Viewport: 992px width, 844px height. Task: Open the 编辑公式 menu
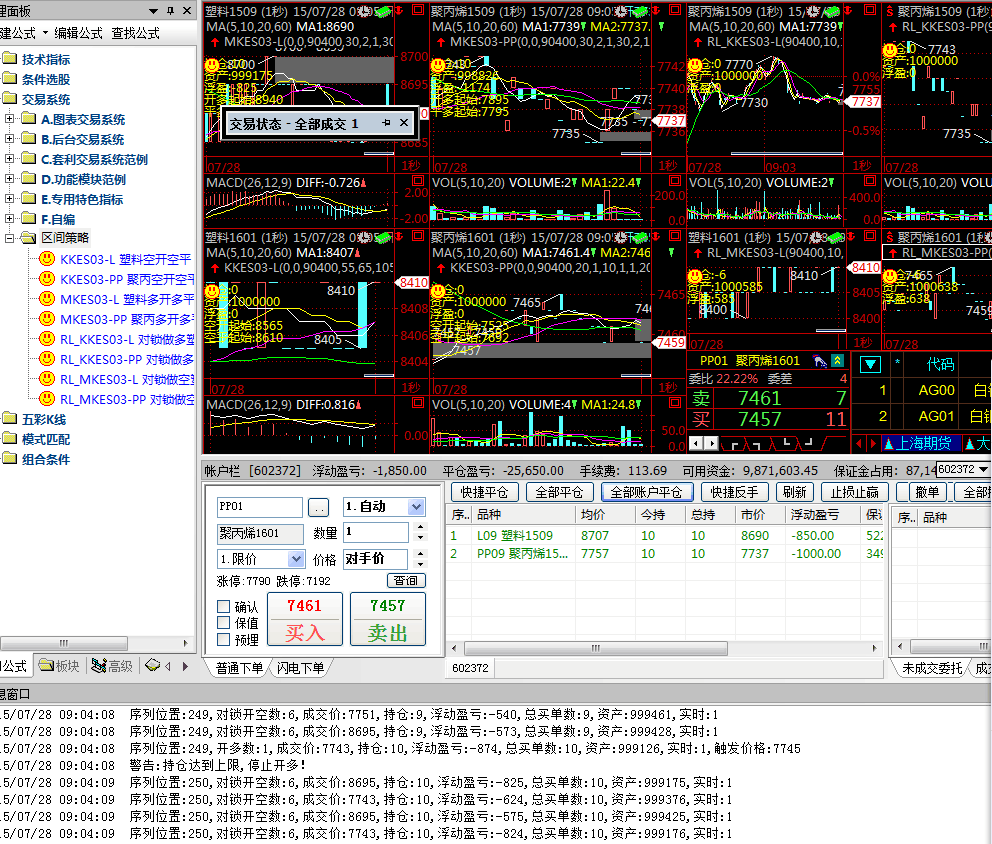pyautogui.click(x=78, y=33)
